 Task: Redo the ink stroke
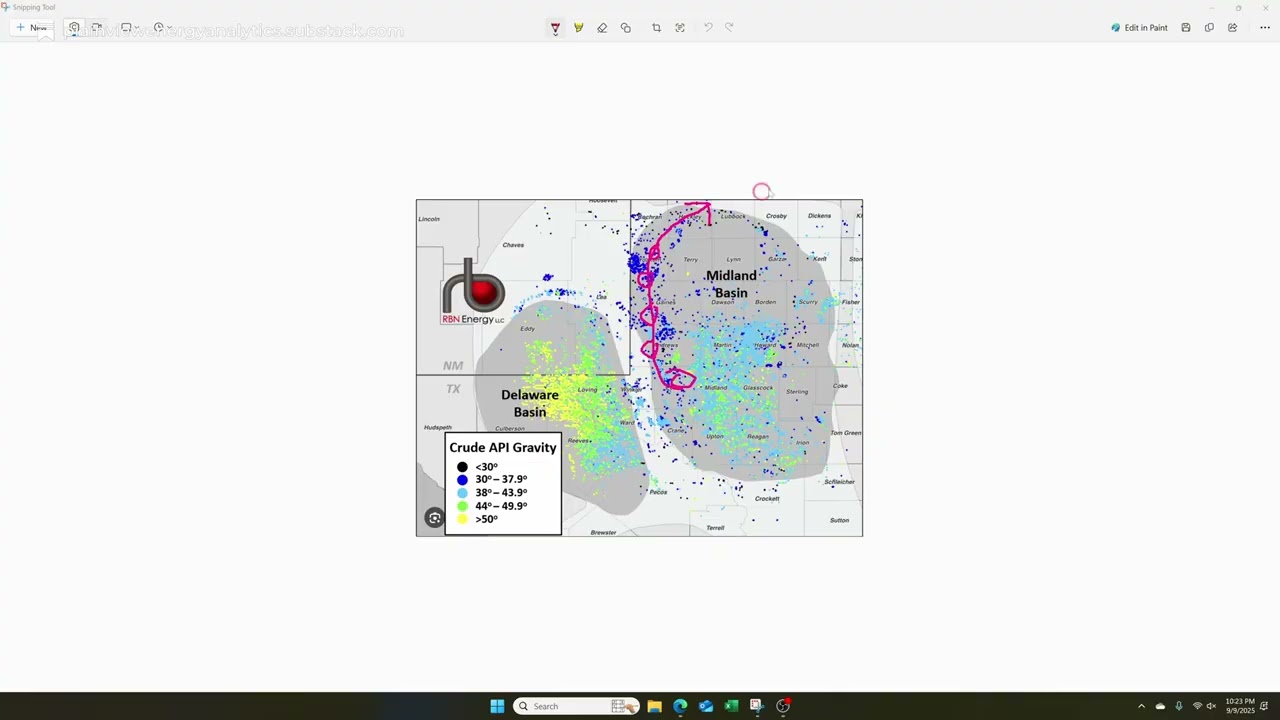[729, 28]
